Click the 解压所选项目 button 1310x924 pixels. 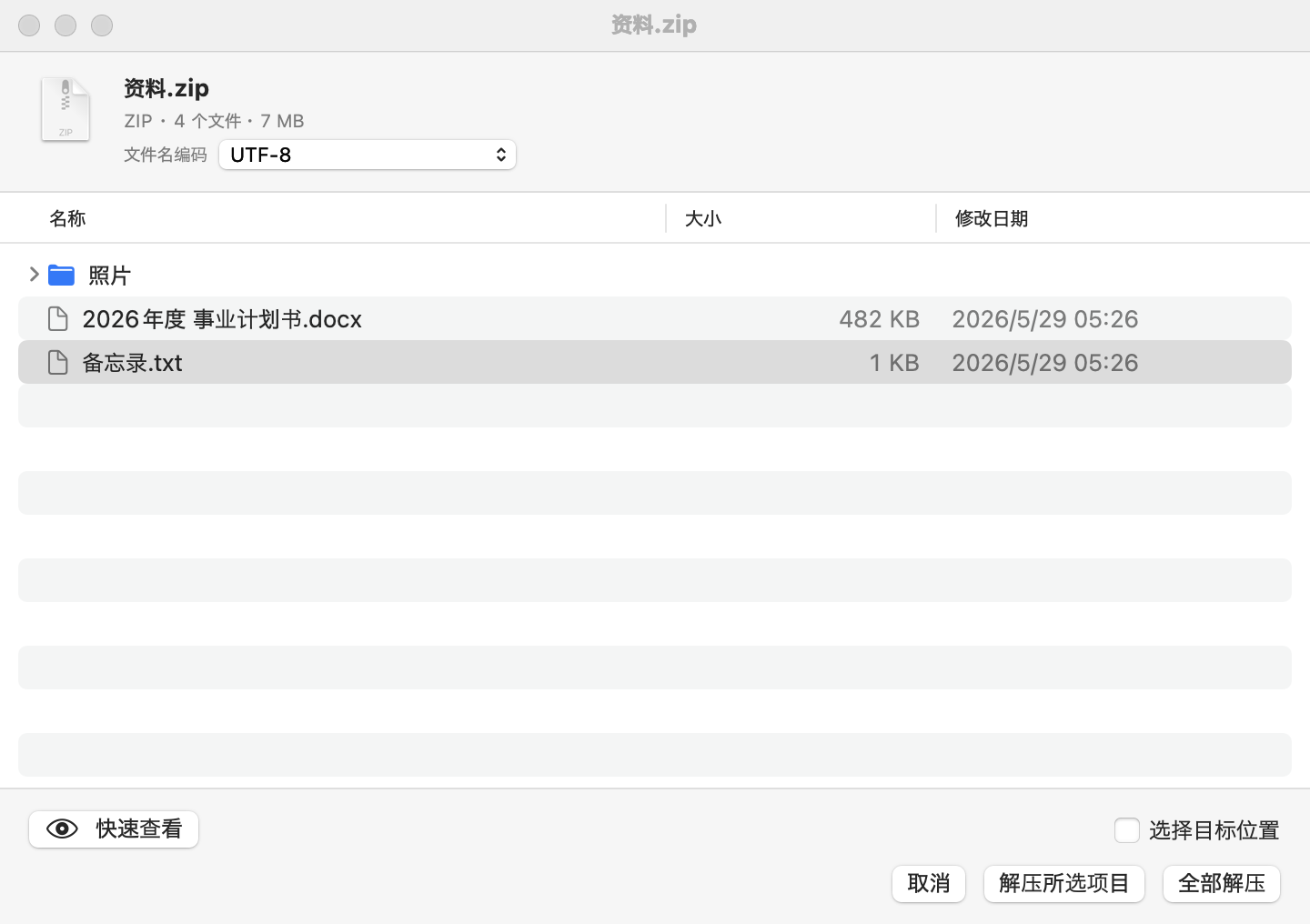(1064, 883)
